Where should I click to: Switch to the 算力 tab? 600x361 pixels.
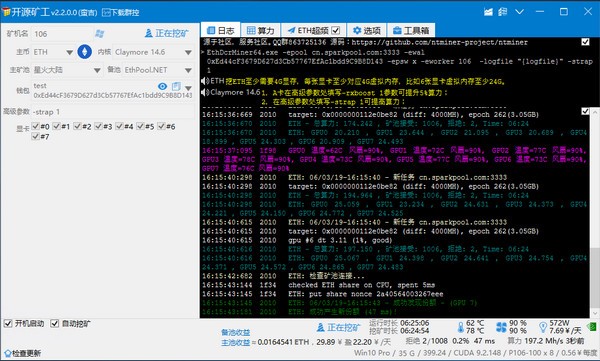(x=261, y=30)
